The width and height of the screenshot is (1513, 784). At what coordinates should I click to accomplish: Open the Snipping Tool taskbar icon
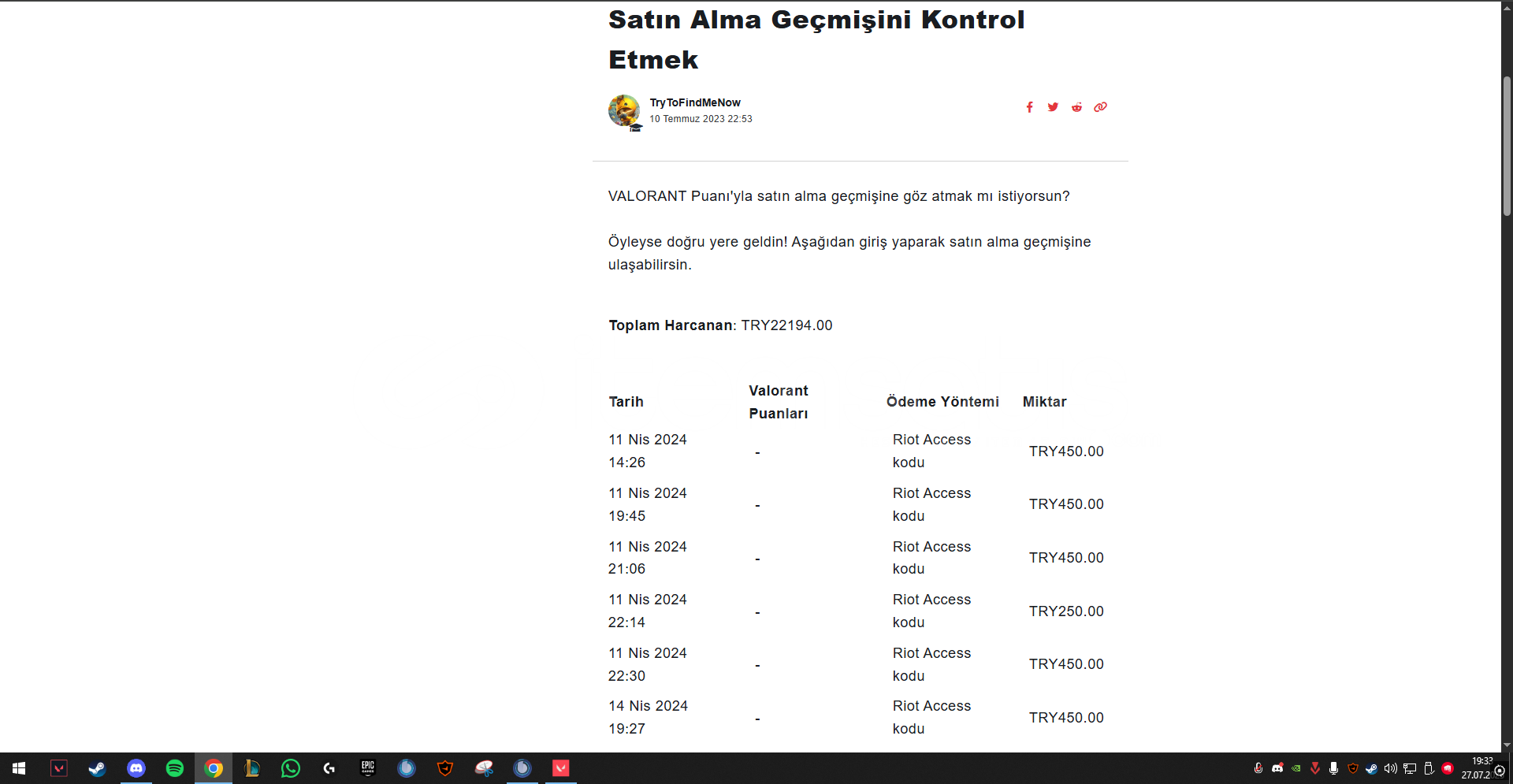point(484,768)
